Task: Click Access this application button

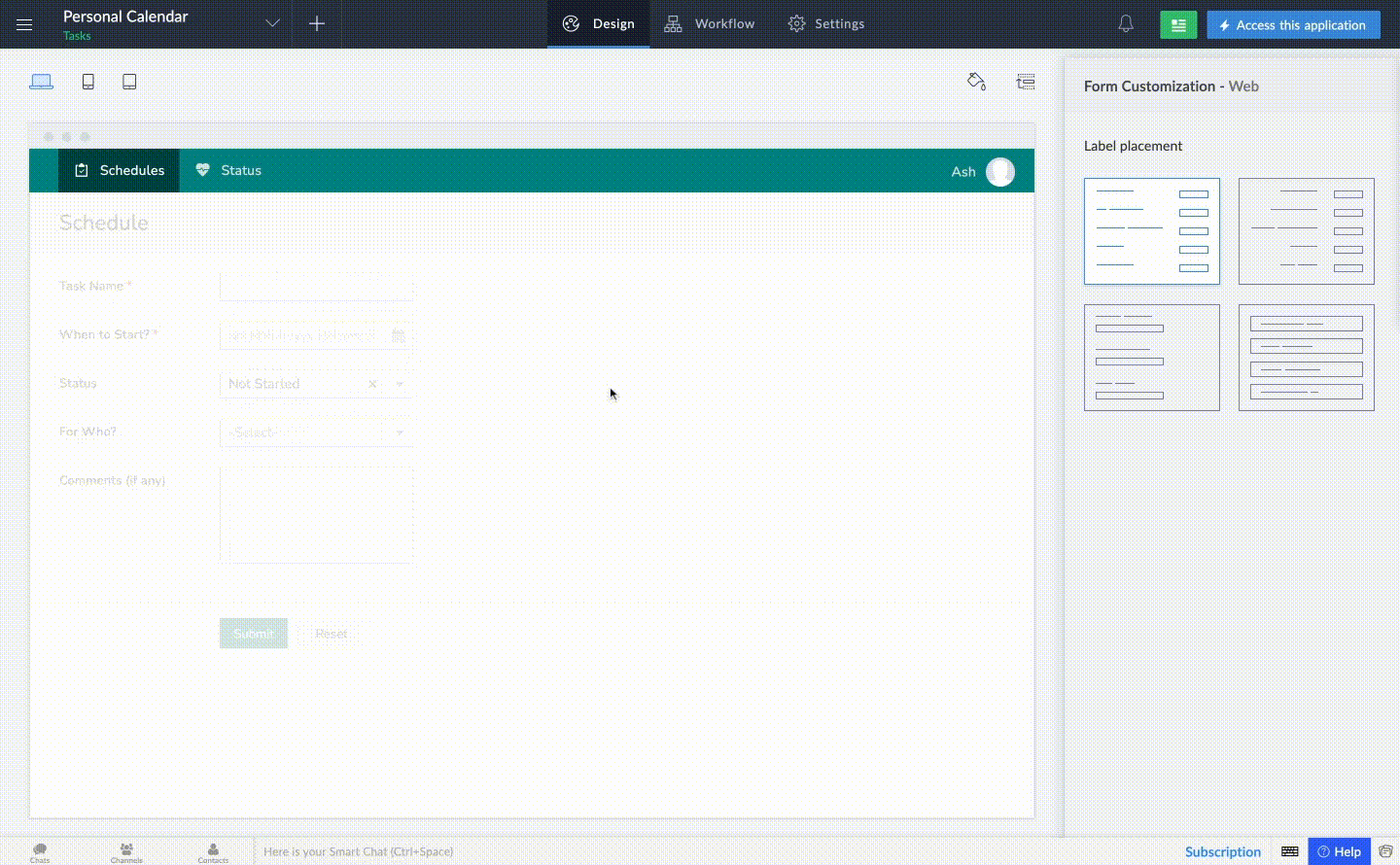Action: [x=1293, y=25]
